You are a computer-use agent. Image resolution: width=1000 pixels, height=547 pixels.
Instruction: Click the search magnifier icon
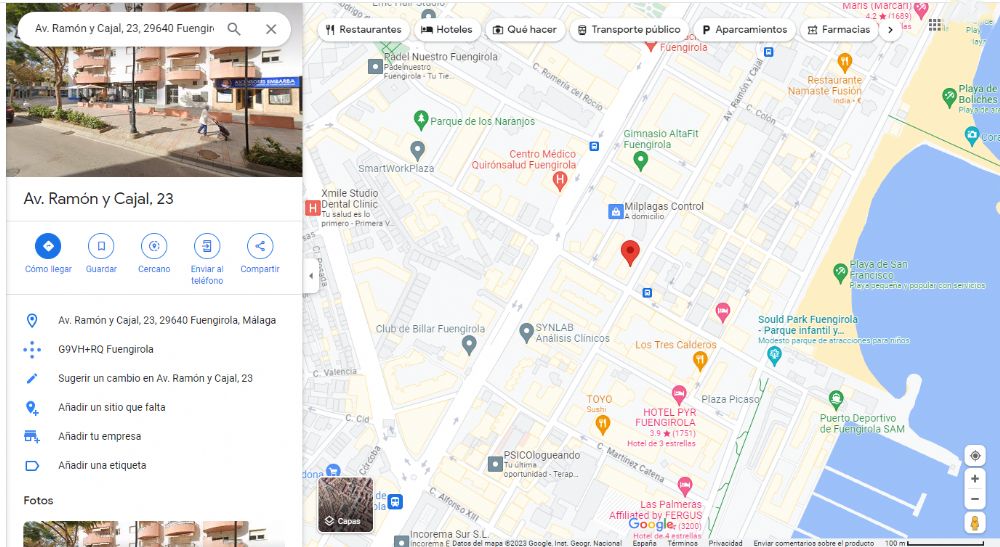(234, 29)
